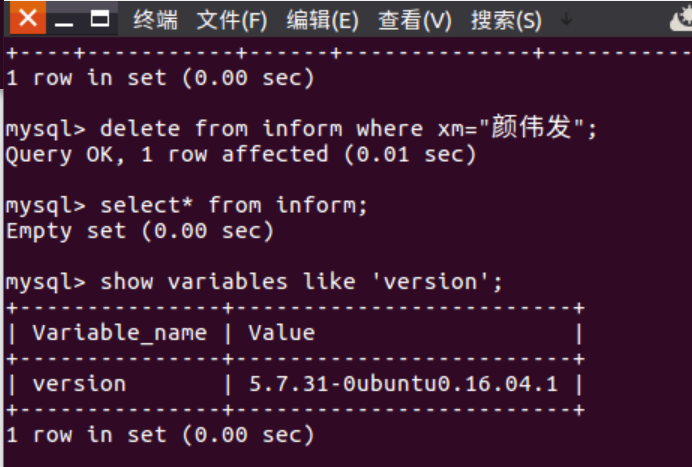Maximize the terminal window
The height and width of the screenshot is (467, 692).
[x=100, y=19]
